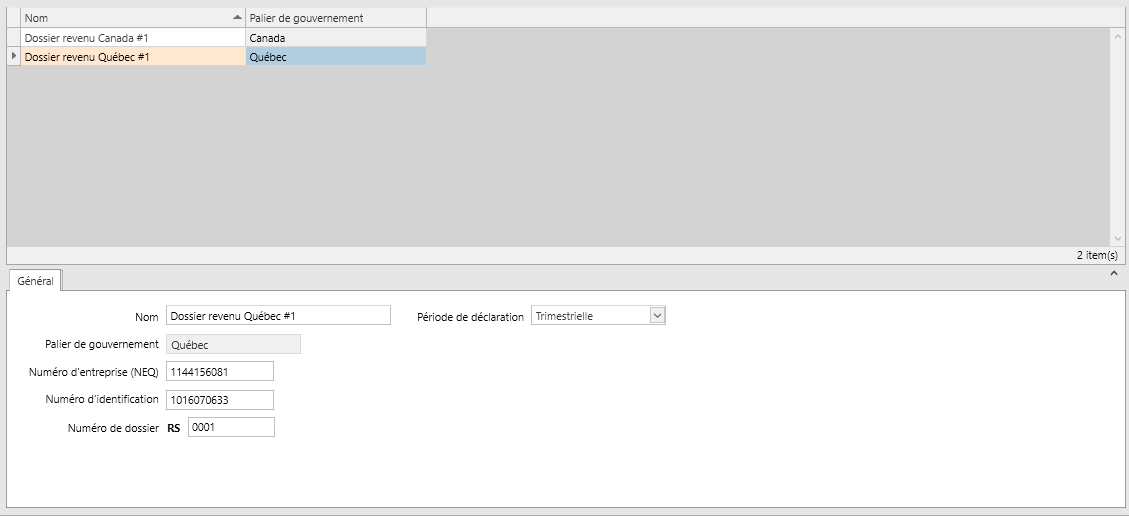Click the scrollbar up arrow of the list
1129x516 pixels.
click(x=1117, y=36)
